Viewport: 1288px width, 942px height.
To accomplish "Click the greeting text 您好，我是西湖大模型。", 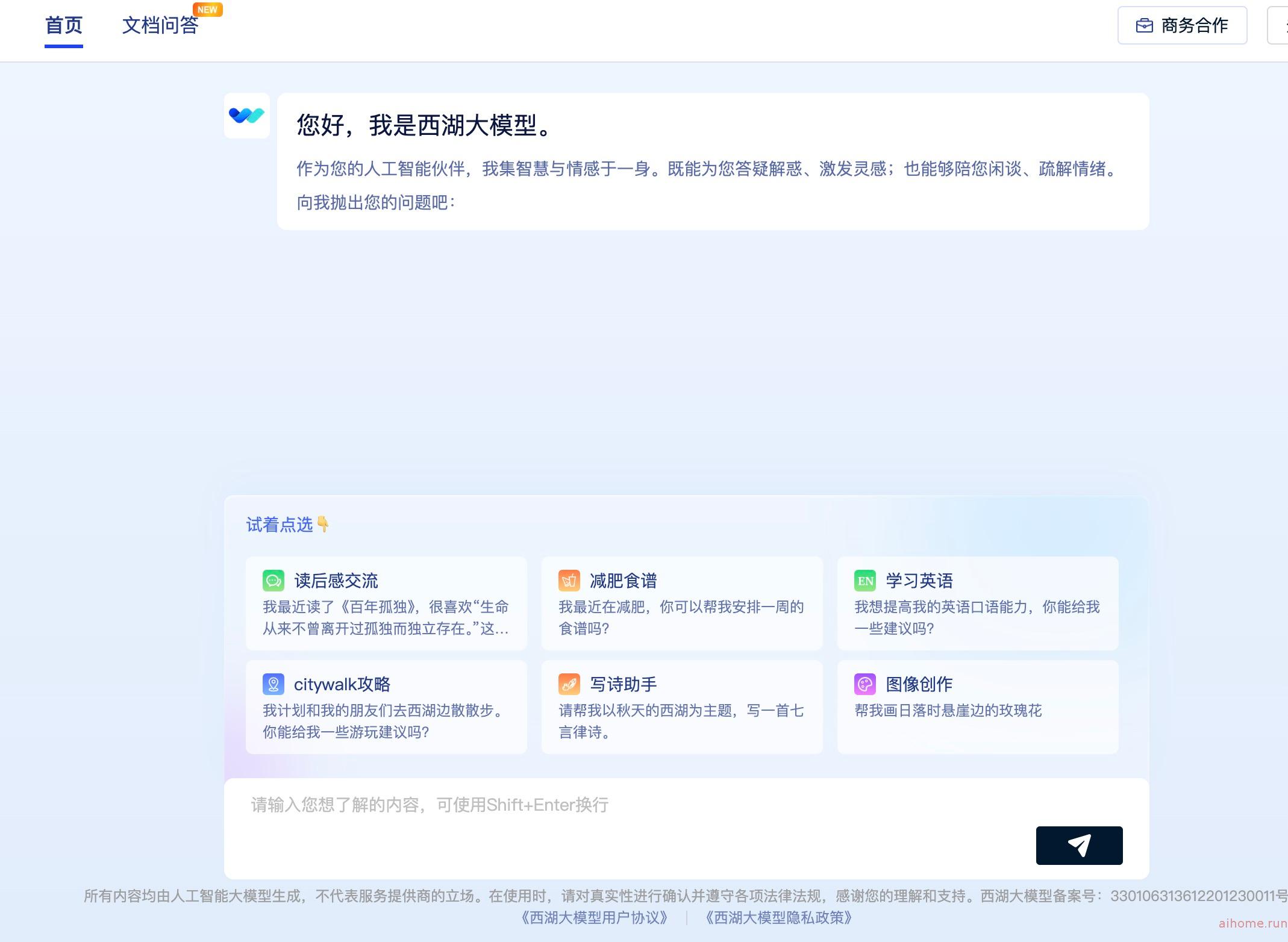I will pos(424,125).
